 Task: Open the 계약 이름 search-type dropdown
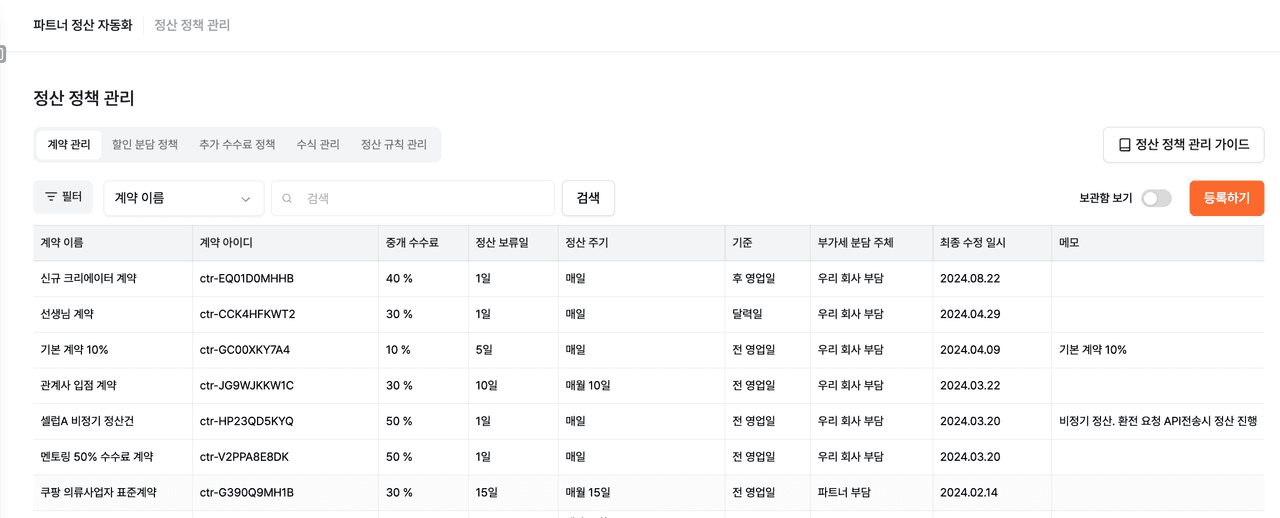click(x=183, y=198)
